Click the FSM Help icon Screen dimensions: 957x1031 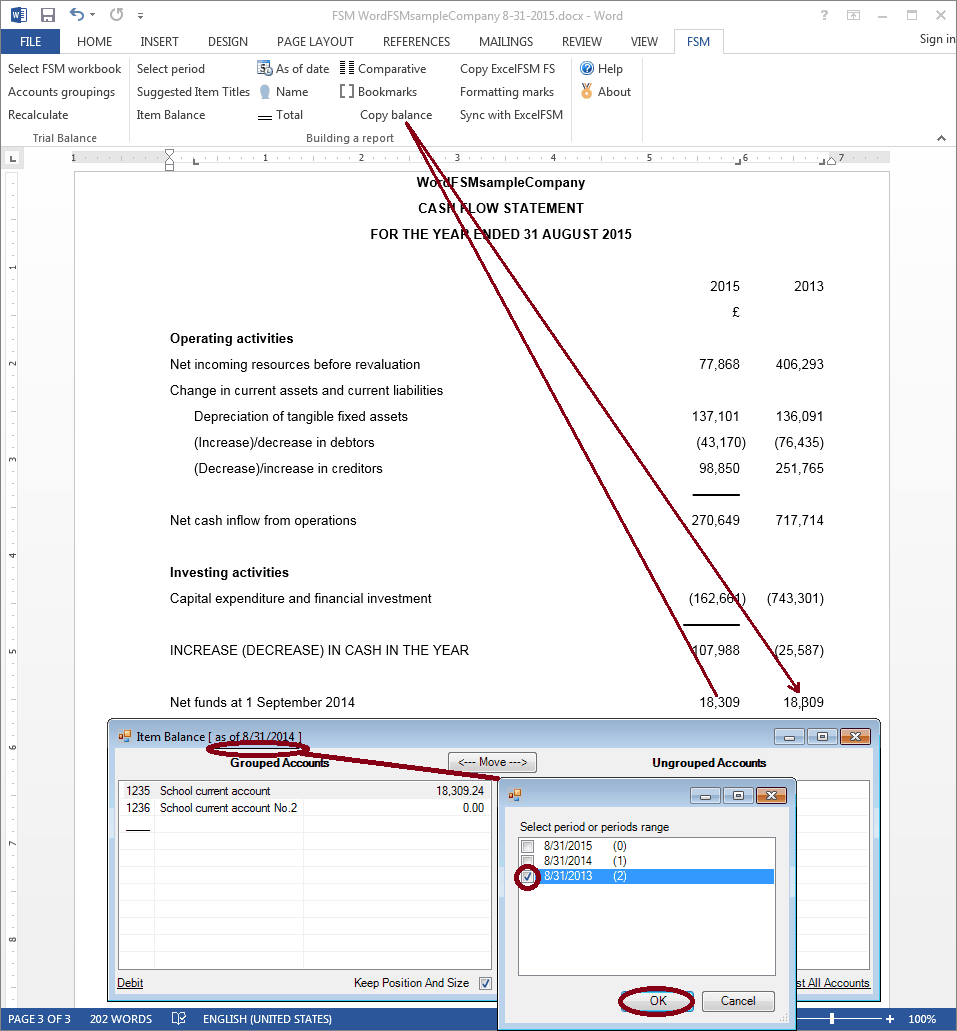[587, 68]
